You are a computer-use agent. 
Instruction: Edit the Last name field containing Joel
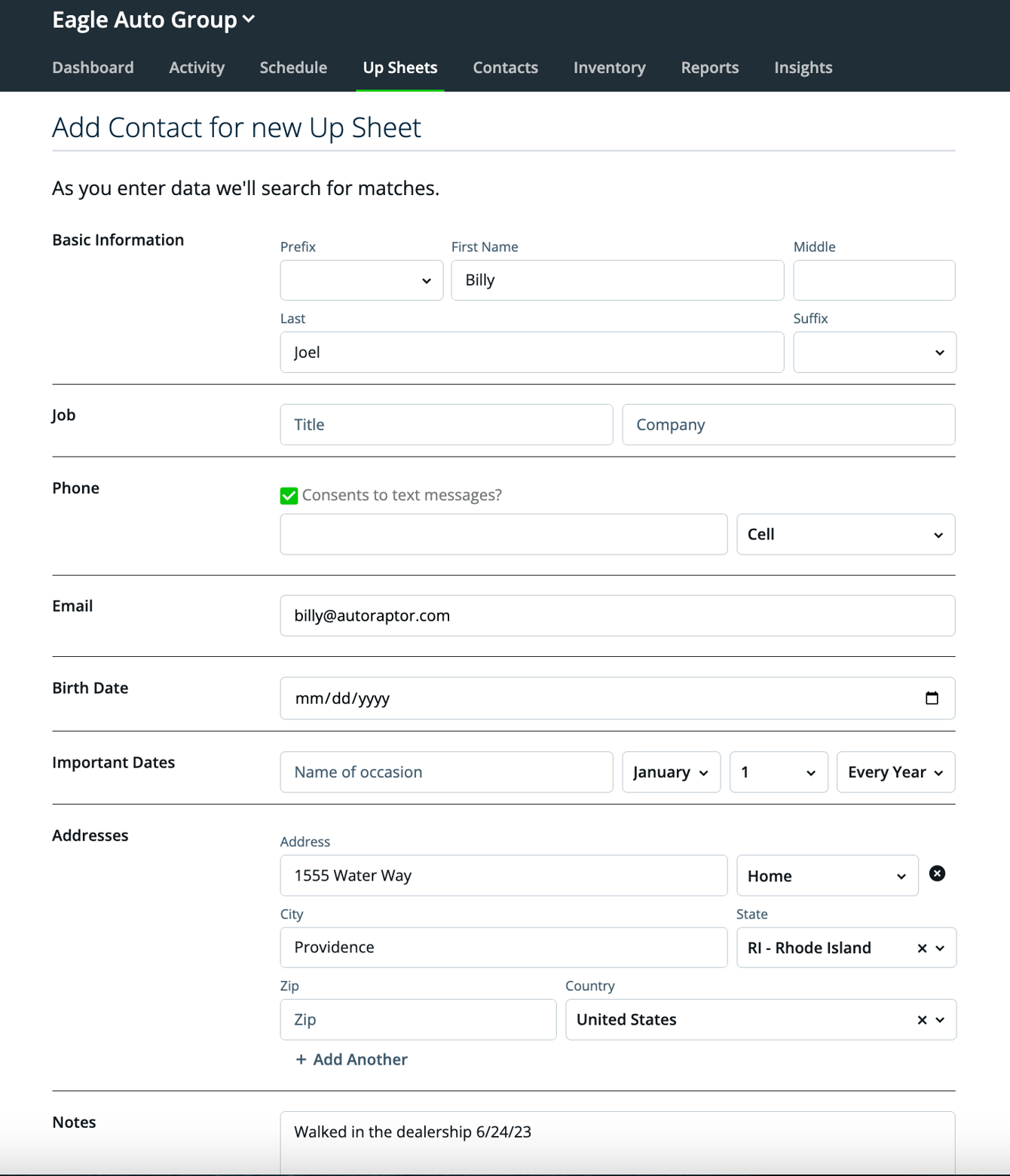click(532, 353)
